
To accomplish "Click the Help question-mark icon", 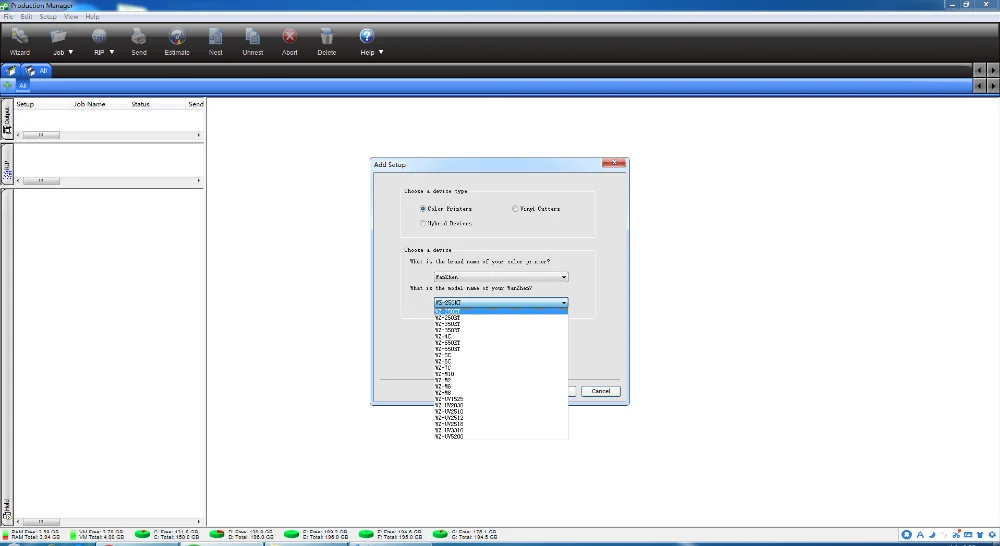I will [367, 36].
